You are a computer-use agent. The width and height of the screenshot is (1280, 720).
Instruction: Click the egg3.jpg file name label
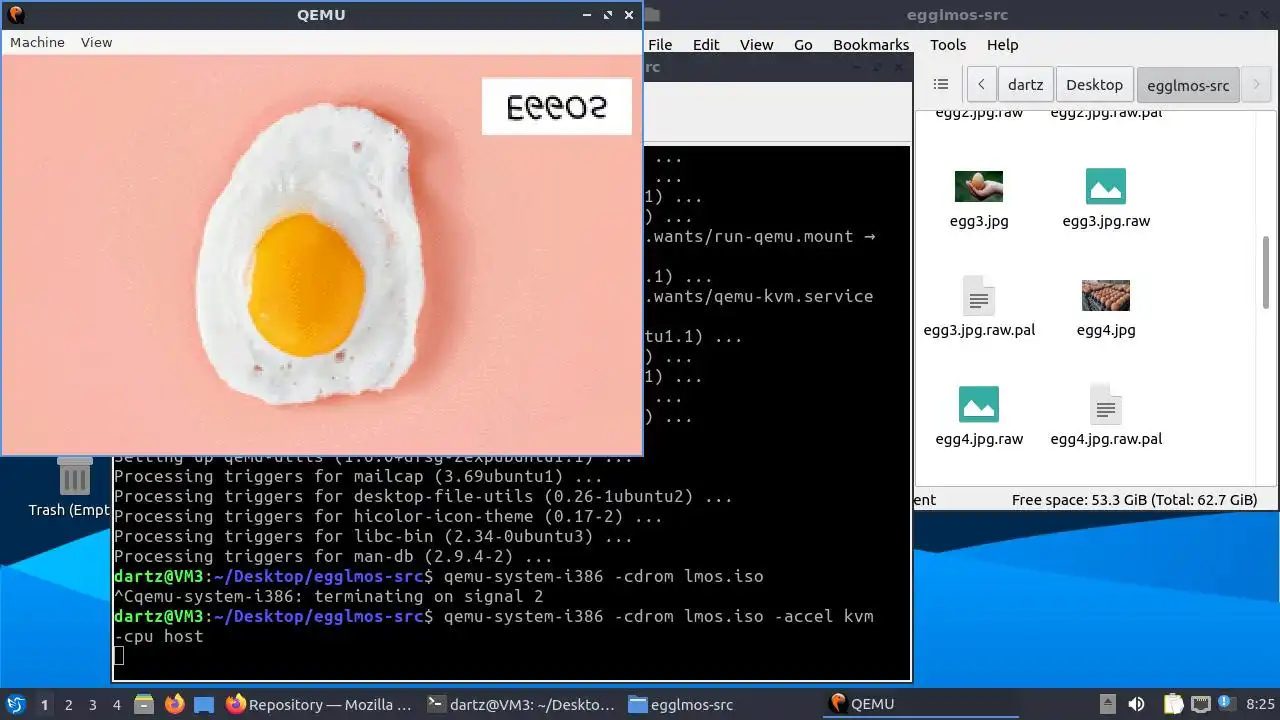point(979,221)
